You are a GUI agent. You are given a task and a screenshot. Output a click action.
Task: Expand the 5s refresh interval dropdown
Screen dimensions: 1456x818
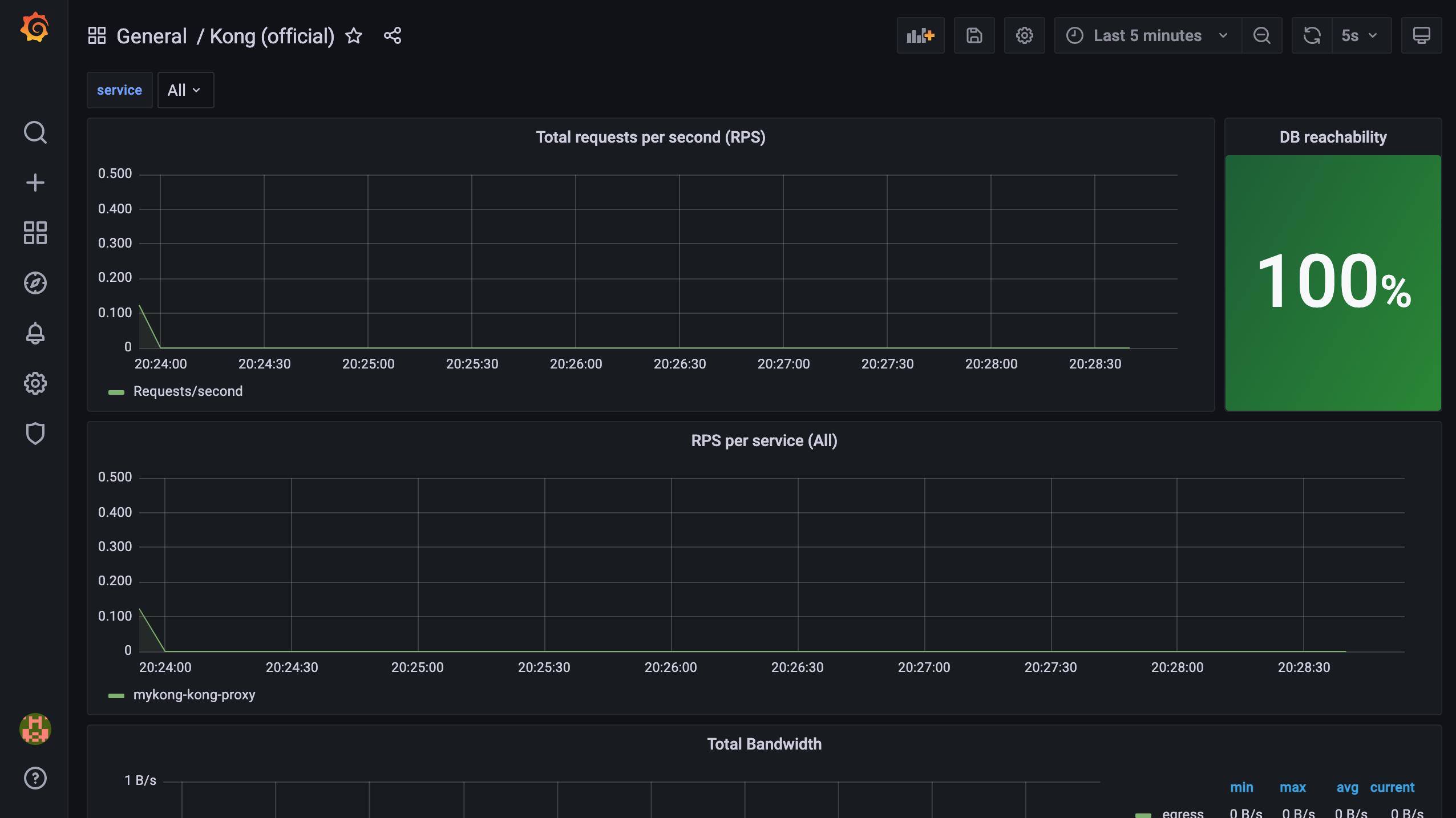(x=1361, y=35)
